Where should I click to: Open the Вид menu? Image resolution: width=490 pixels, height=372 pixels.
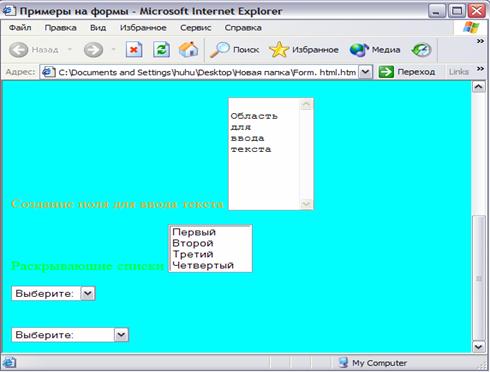(98, 28)
